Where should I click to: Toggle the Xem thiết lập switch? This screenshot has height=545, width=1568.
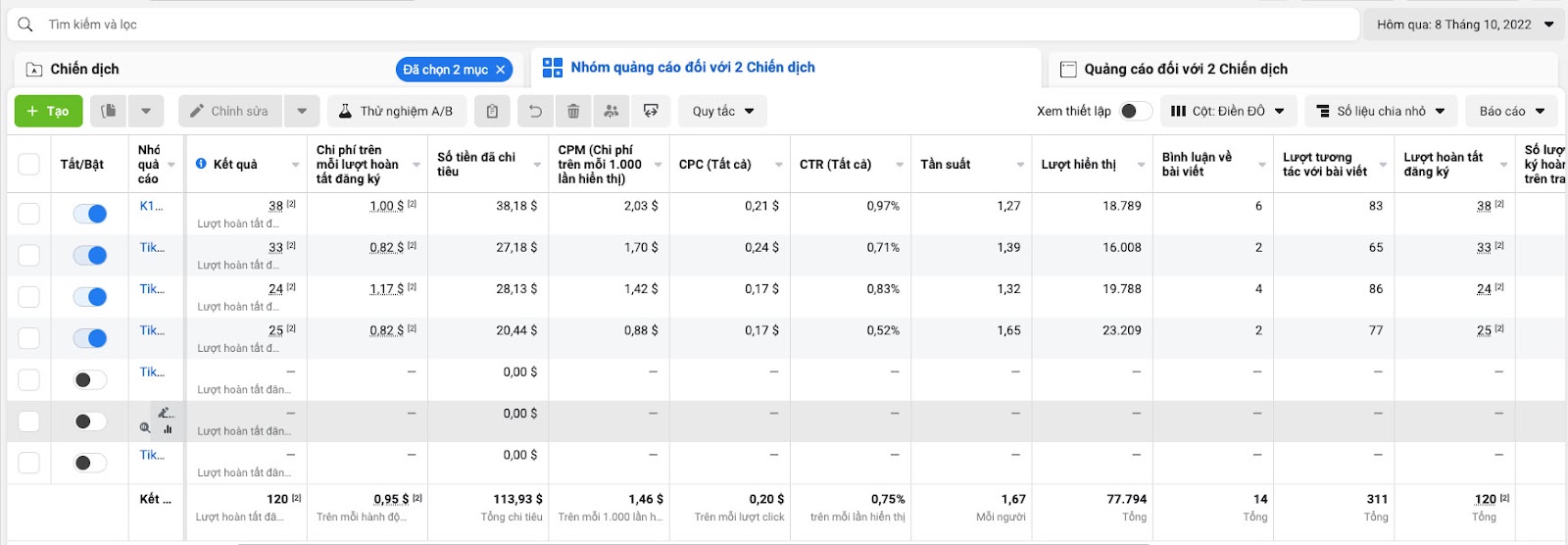(x=1136, y=112)
